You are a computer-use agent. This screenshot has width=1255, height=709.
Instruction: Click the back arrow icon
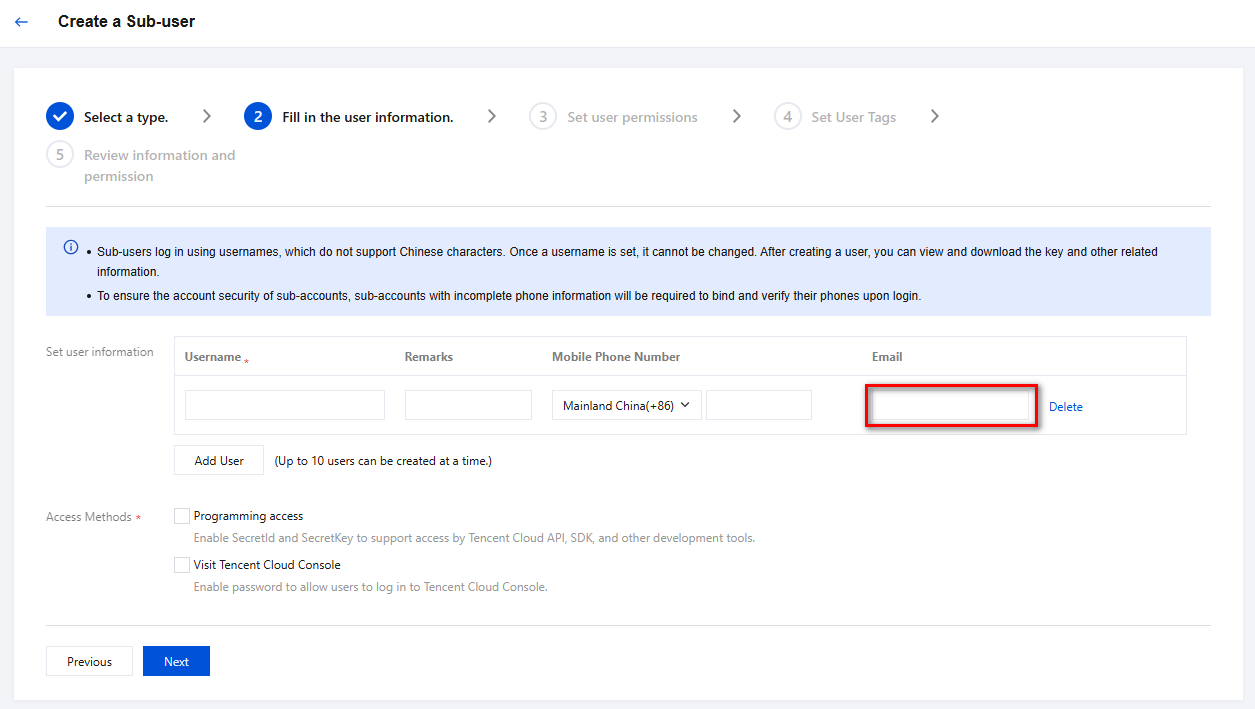(22, 22)
